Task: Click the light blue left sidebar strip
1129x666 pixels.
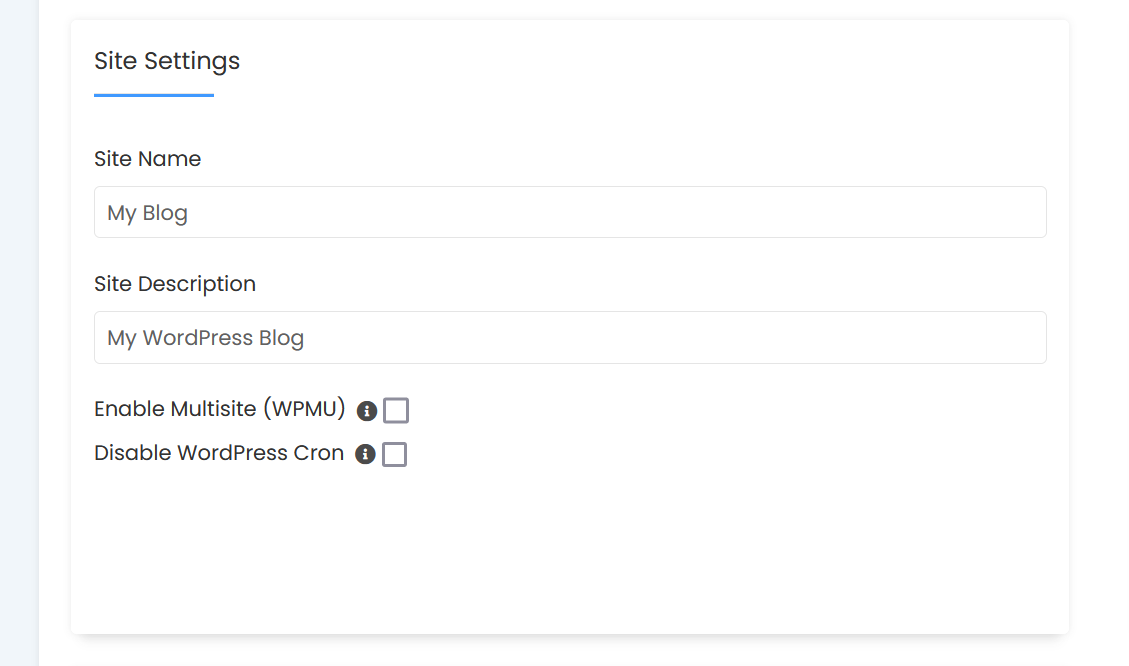Action: click(x=19, y=333)
